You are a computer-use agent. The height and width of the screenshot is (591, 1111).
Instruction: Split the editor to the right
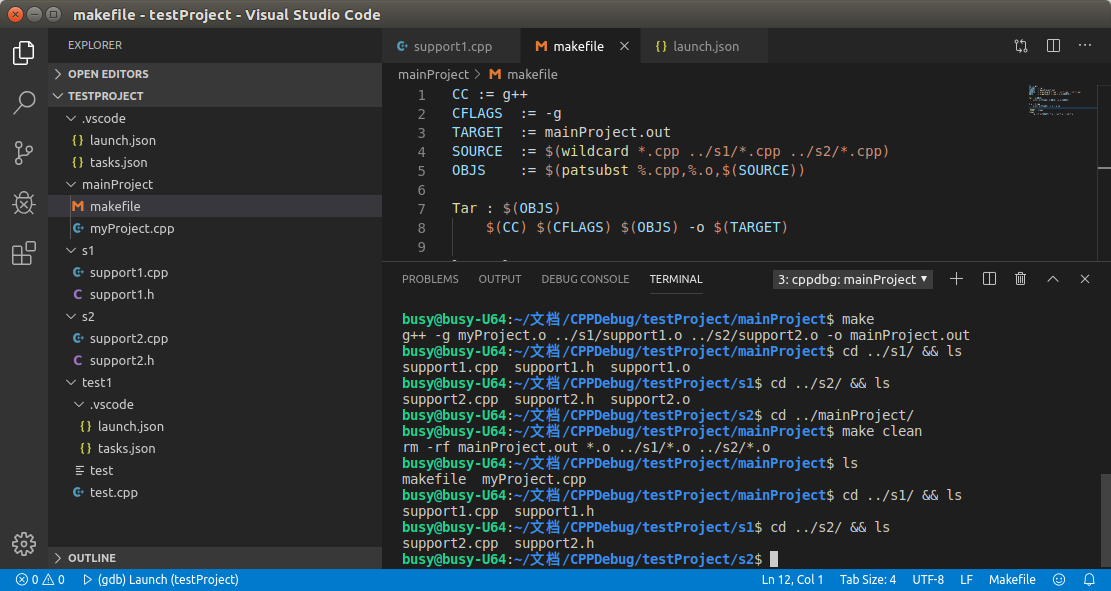point(1053,46)
